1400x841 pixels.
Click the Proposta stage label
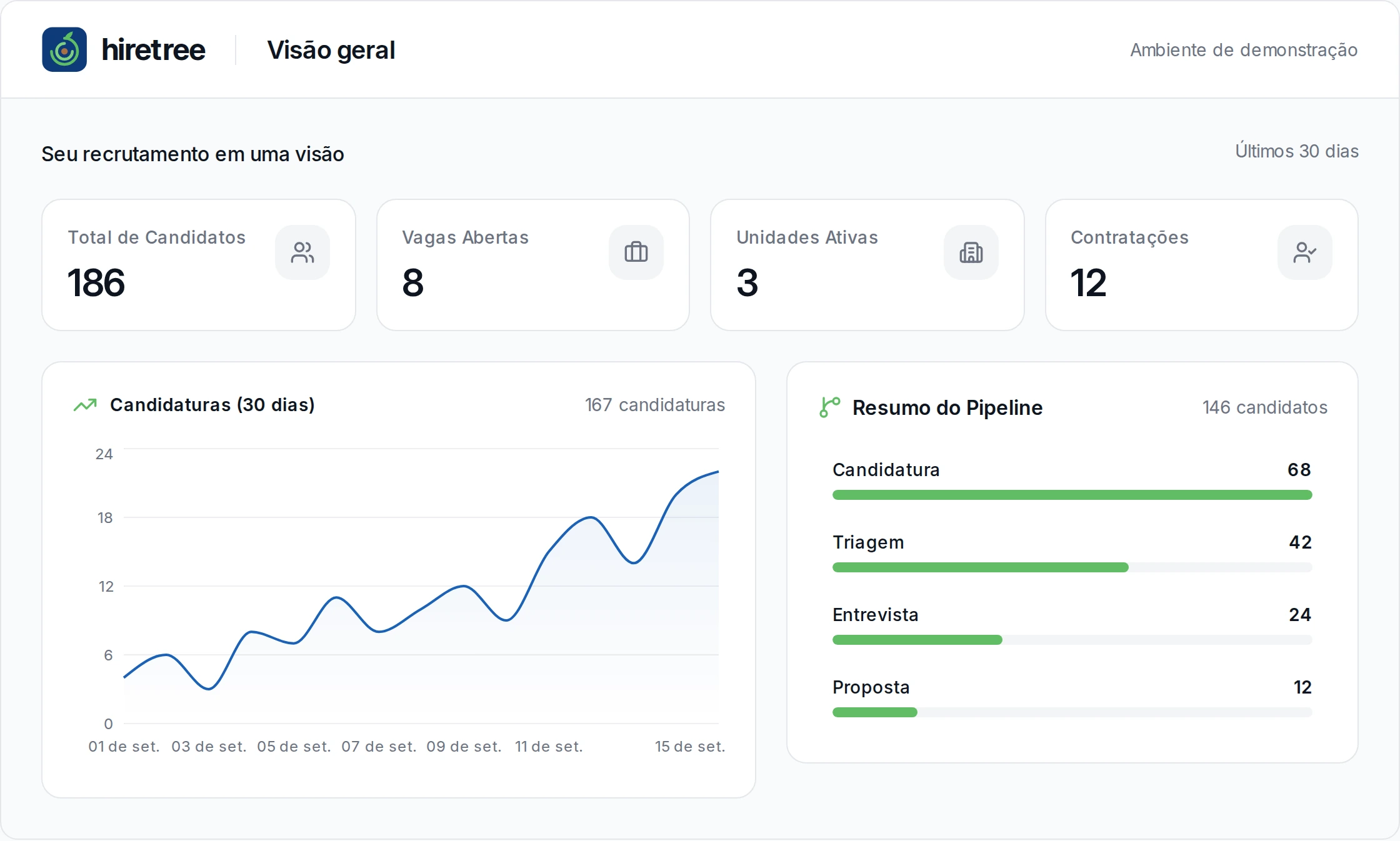[871, 687]
